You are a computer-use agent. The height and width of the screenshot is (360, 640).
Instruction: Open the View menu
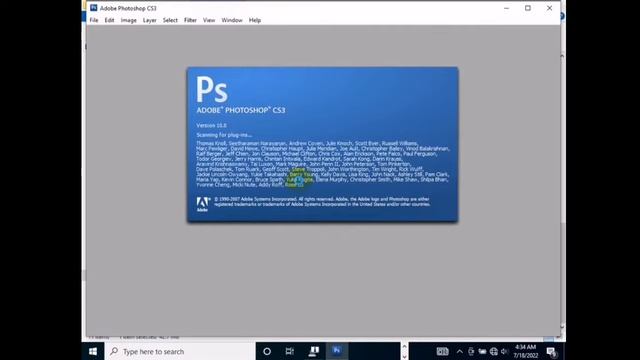[x=209, y=20]
